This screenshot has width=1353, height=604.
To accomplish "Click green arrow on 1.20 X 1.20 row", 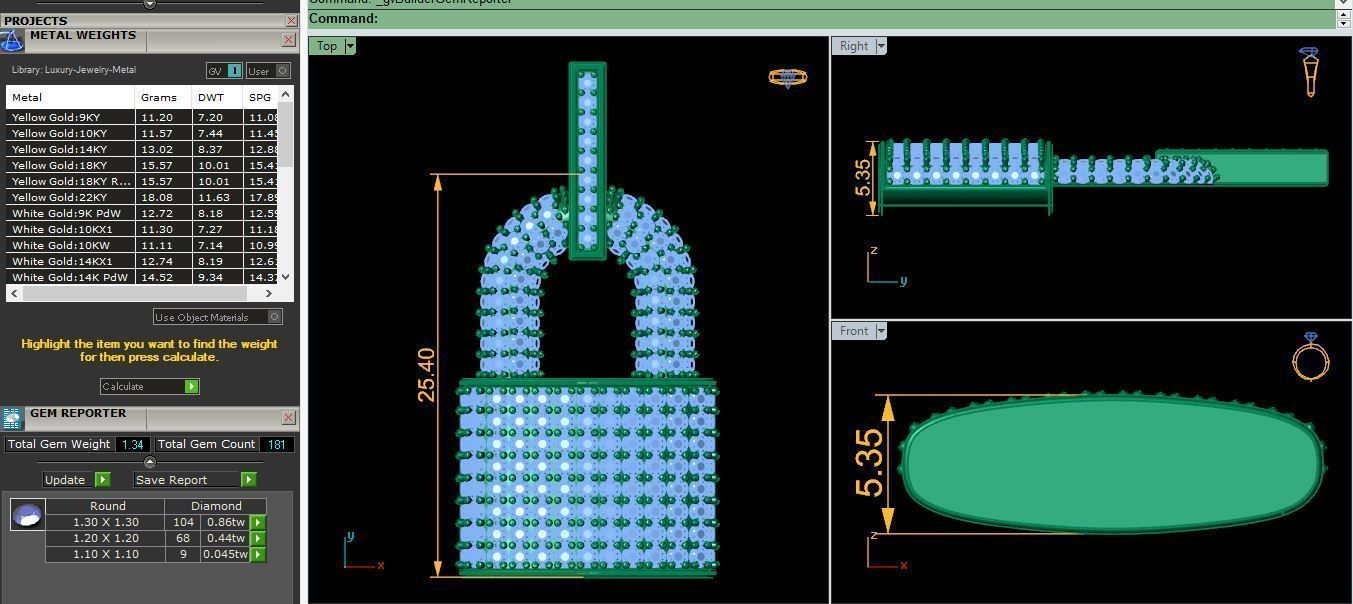I will click(x=257, y=538).
